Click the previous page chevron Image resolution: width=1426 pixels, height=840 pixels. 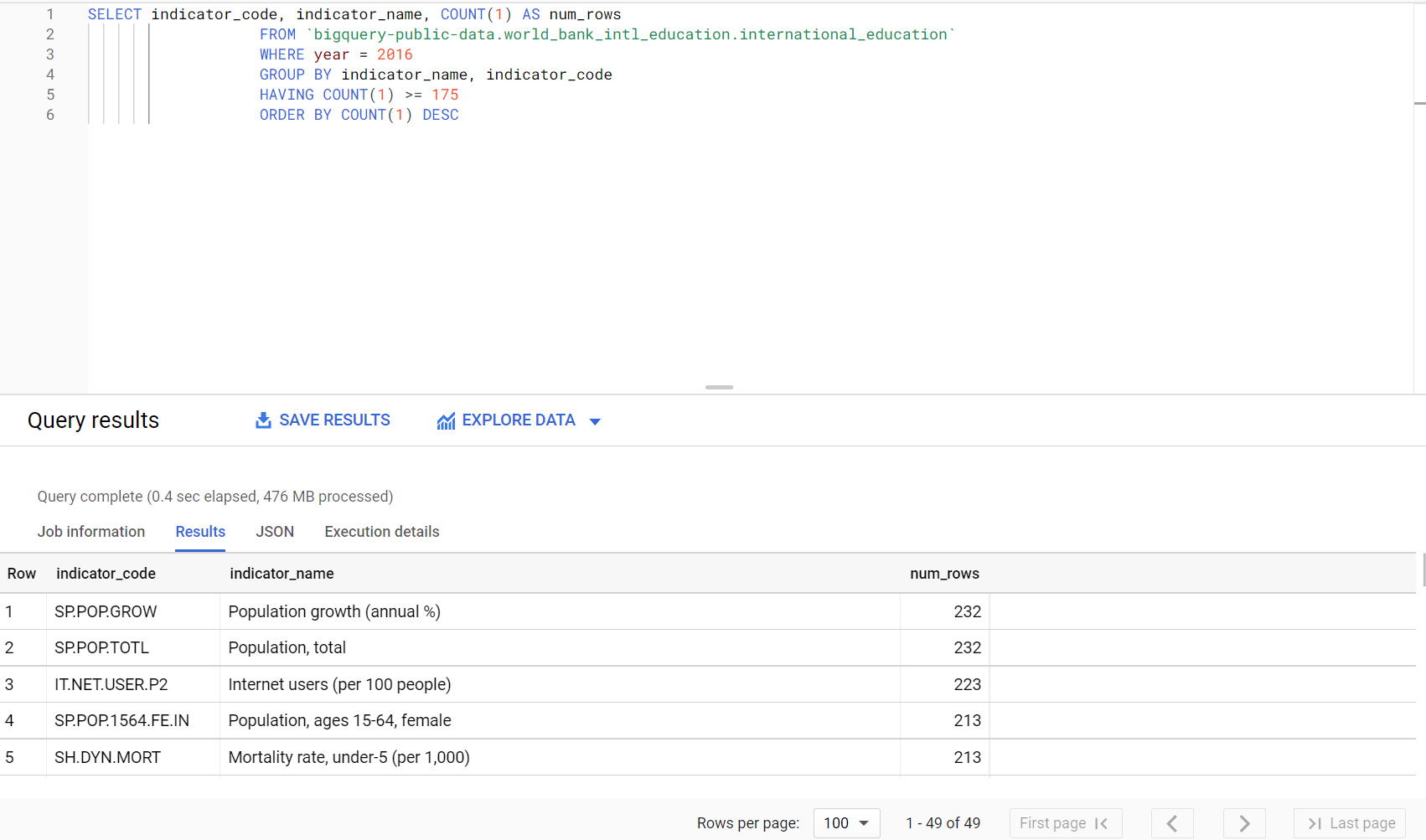tap(1172, 823)
